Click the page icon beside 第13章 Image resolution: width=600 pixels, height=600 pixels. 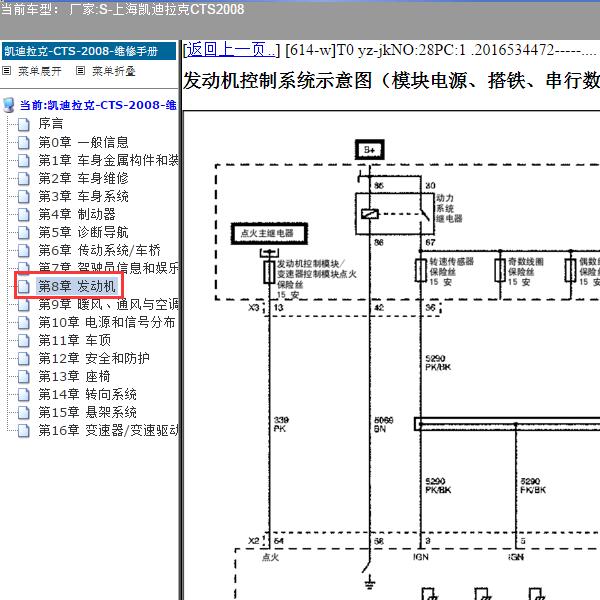pos(24,376)
